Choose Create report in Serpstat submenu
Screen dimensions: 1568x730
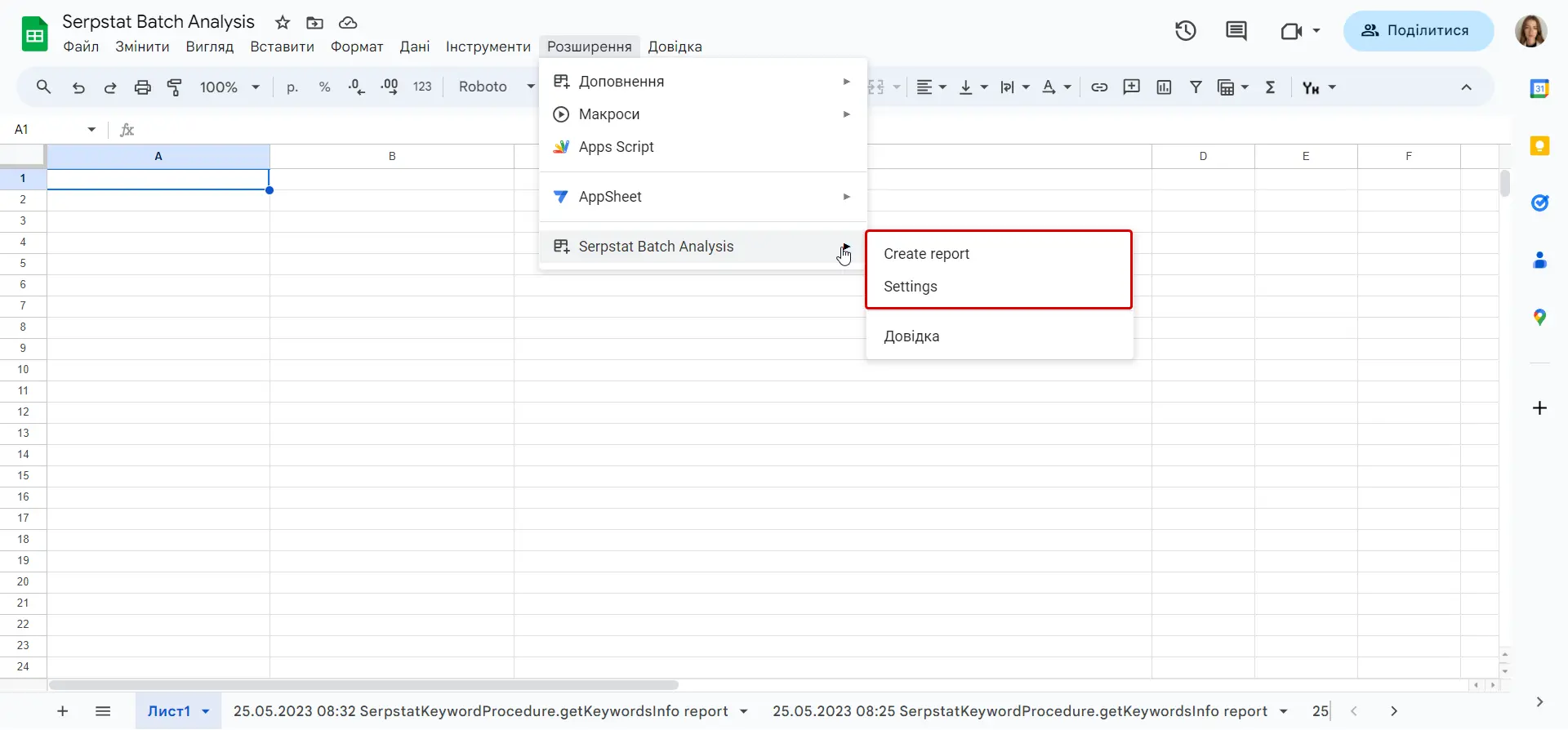click(999, 254)
